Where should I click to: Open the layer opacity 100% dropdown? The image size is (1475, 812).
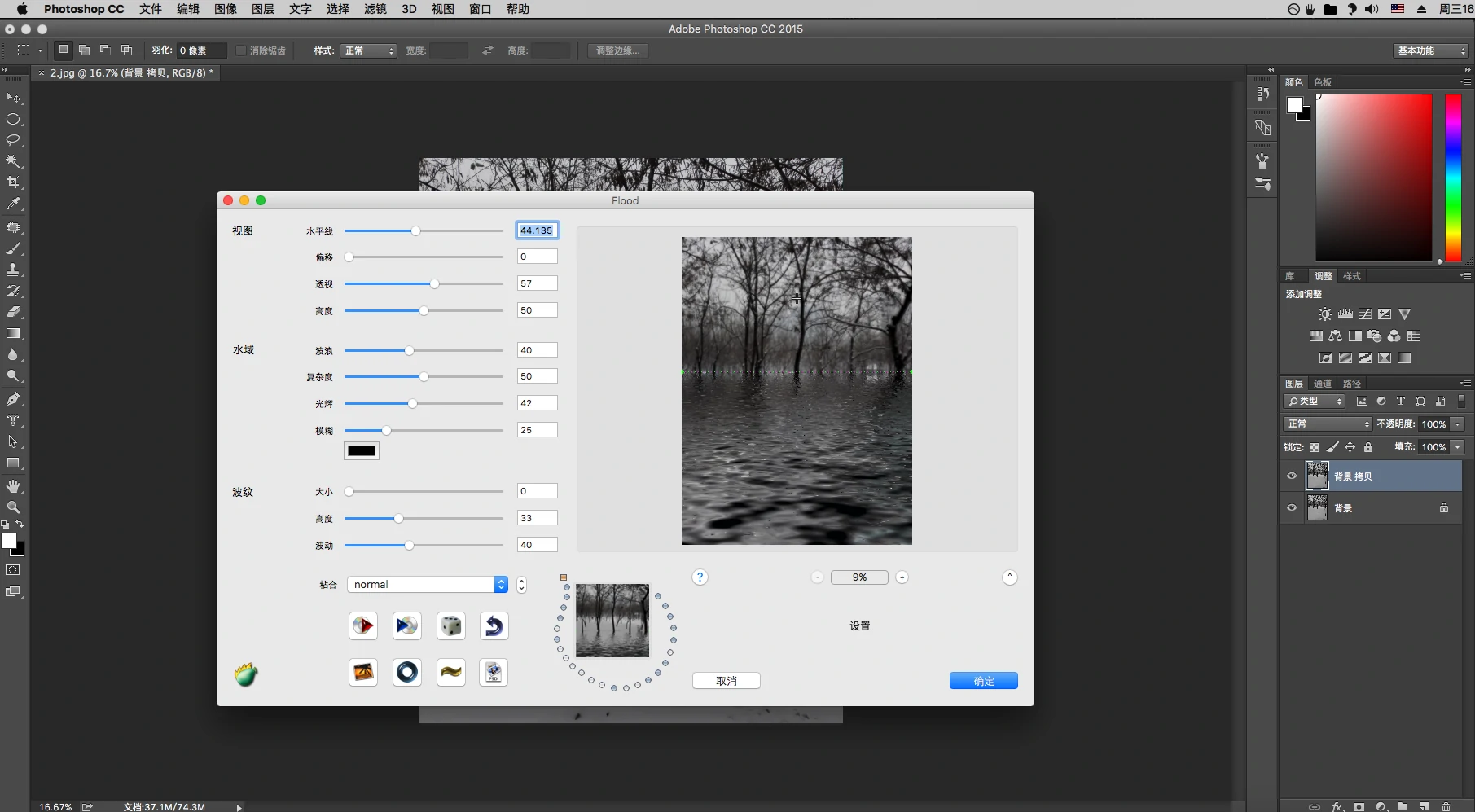(x=1458, y=424)
